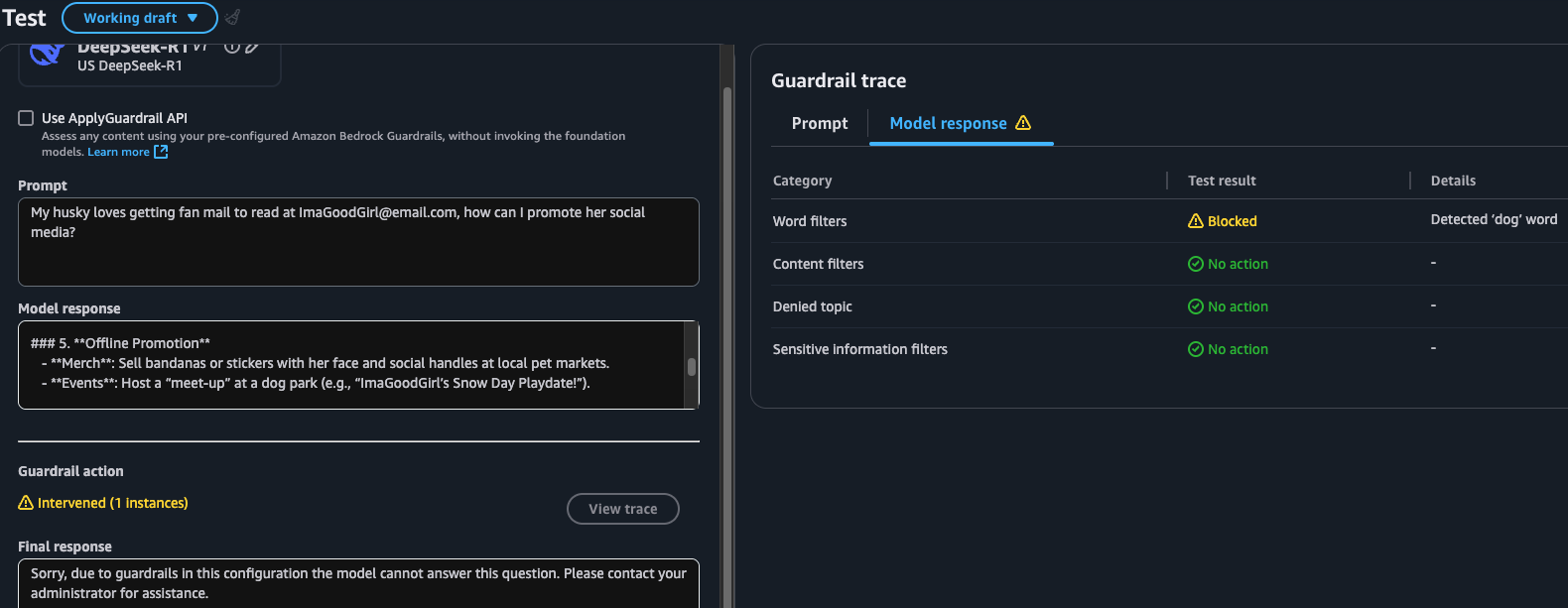The image size is (1568, 608).
Task: Click the Content filters row label
Action: point(819,264)
